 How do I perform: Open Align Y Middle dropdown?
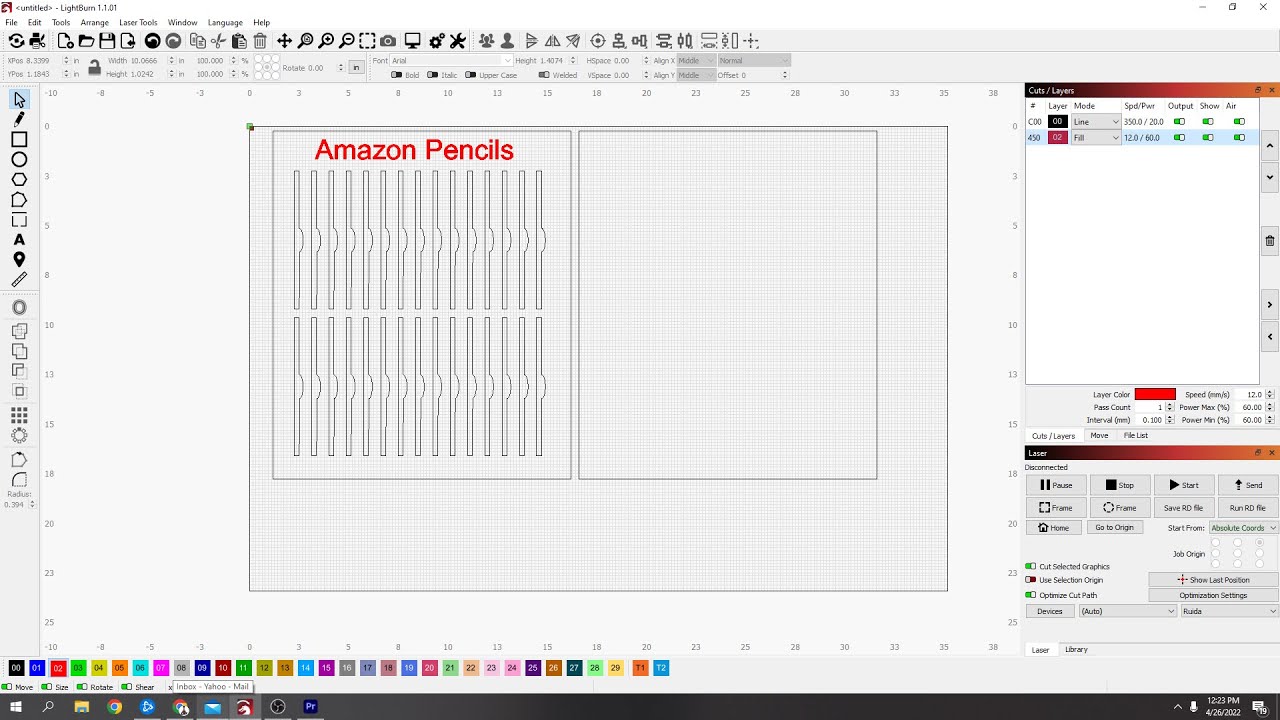point(696,75)
